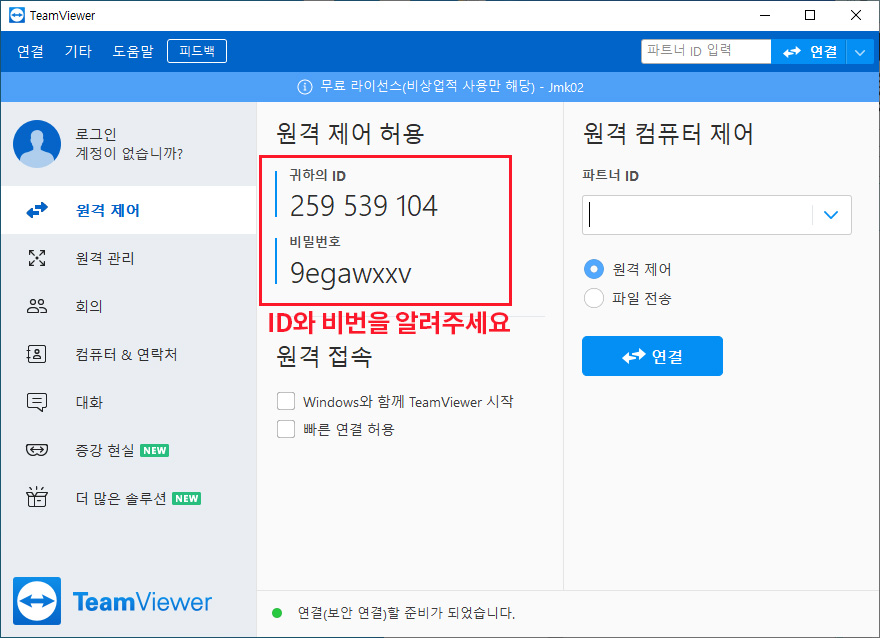Open the 연결 menu
Viewport: 880px width, 638px height.
(29, 50)
